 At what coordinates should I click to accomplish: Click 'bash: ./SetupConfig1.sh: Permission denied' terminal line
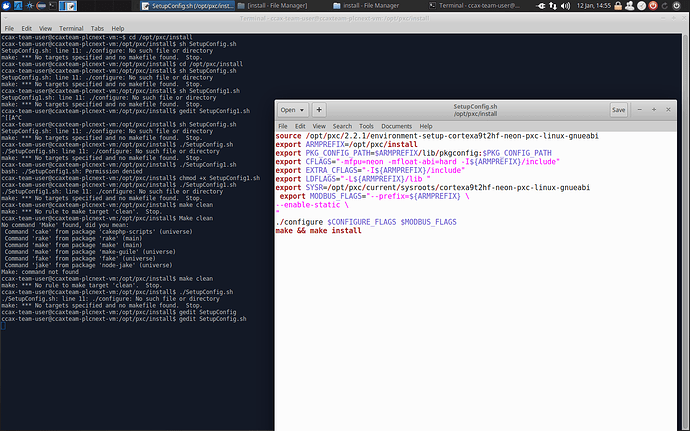coord(72,171)
